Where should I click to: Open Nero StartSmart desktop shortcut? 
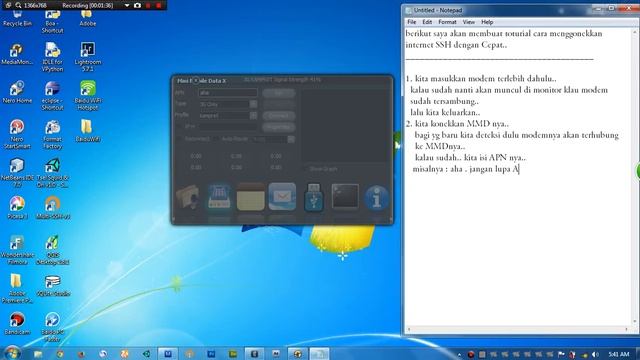click(17, 134)
